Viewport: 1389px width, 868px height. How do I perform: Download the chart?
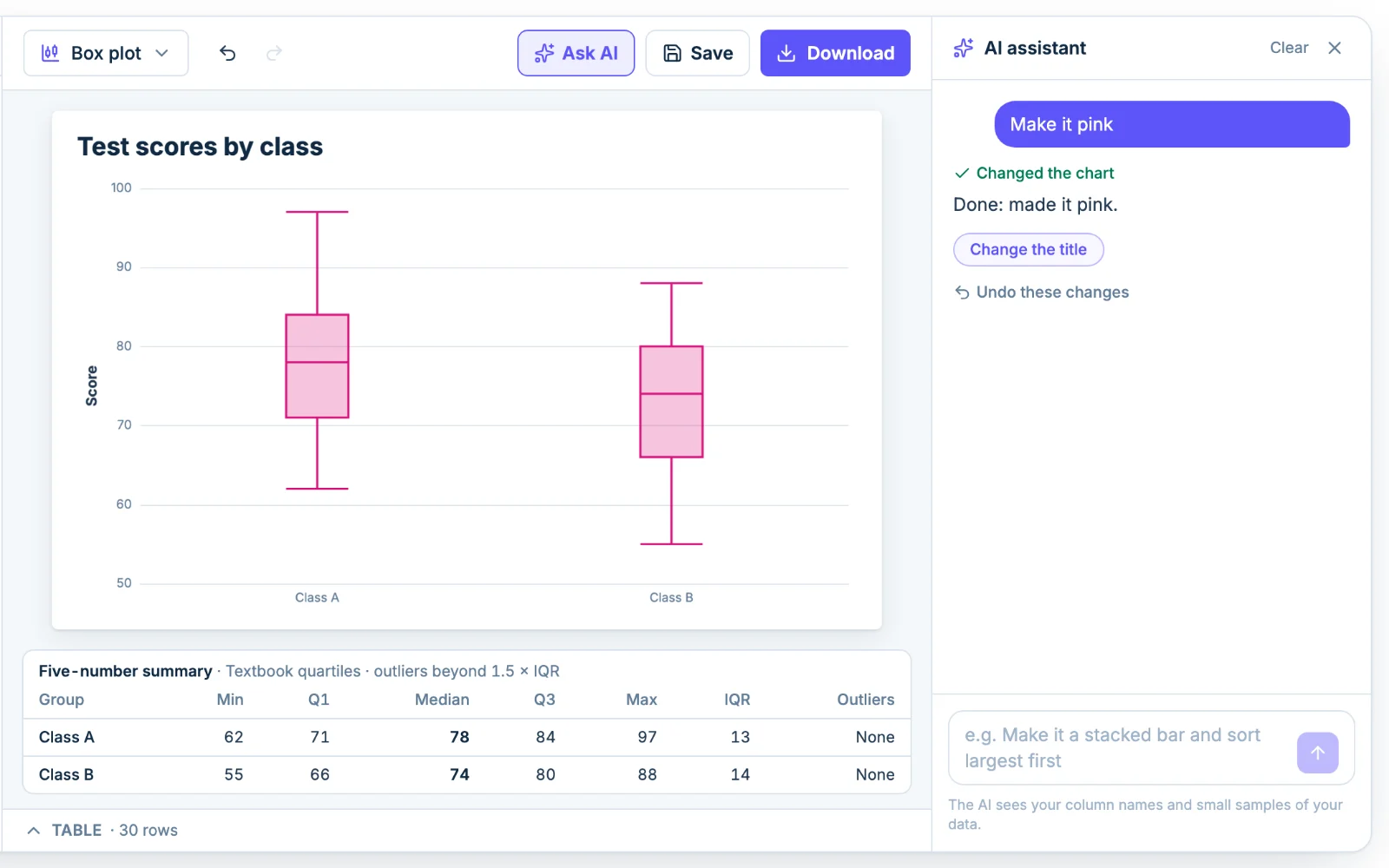pyautogui.click(x=835, y=53)
